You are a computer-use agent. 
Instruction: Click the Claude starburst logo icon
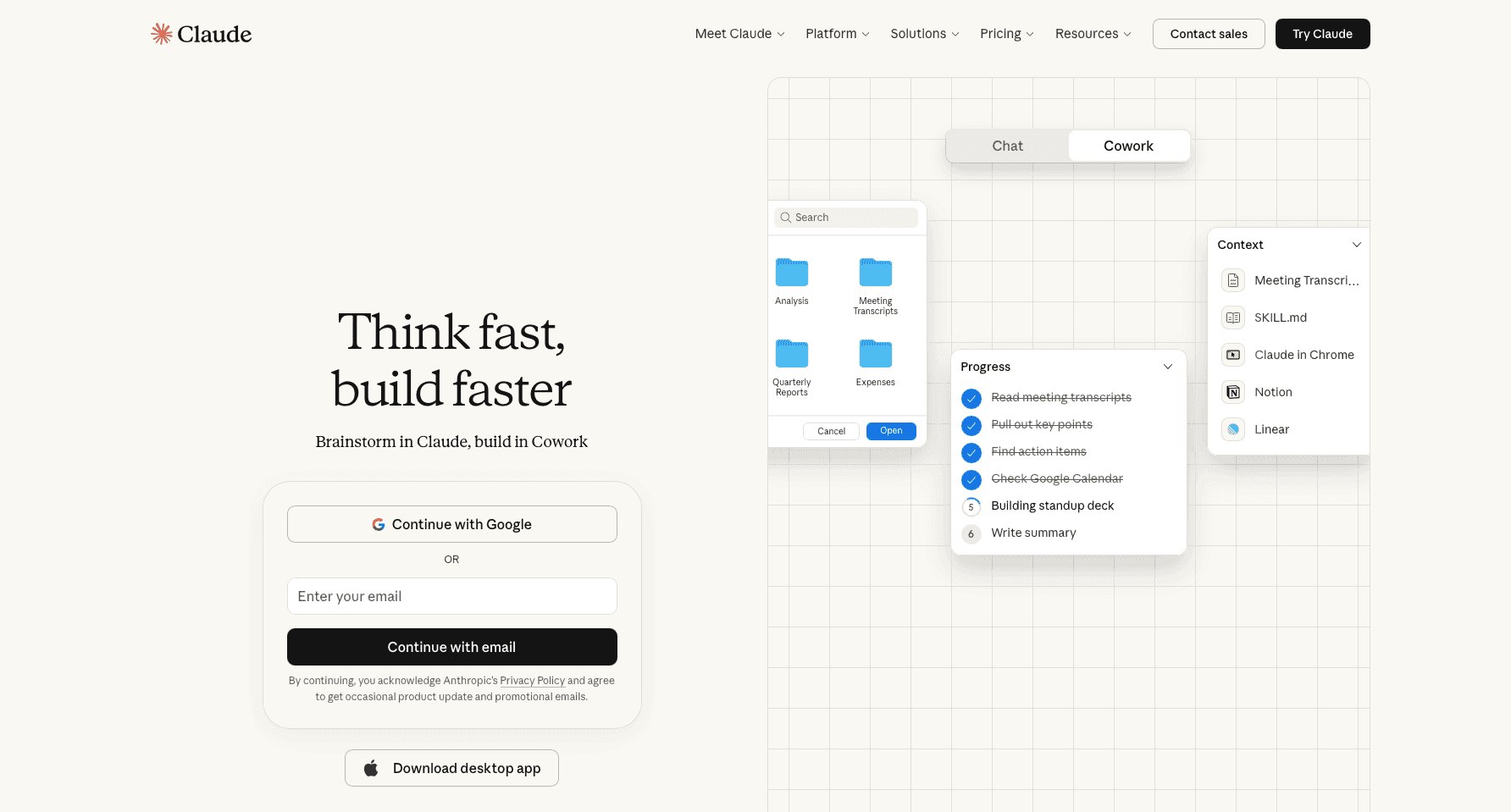coord(161,34)
